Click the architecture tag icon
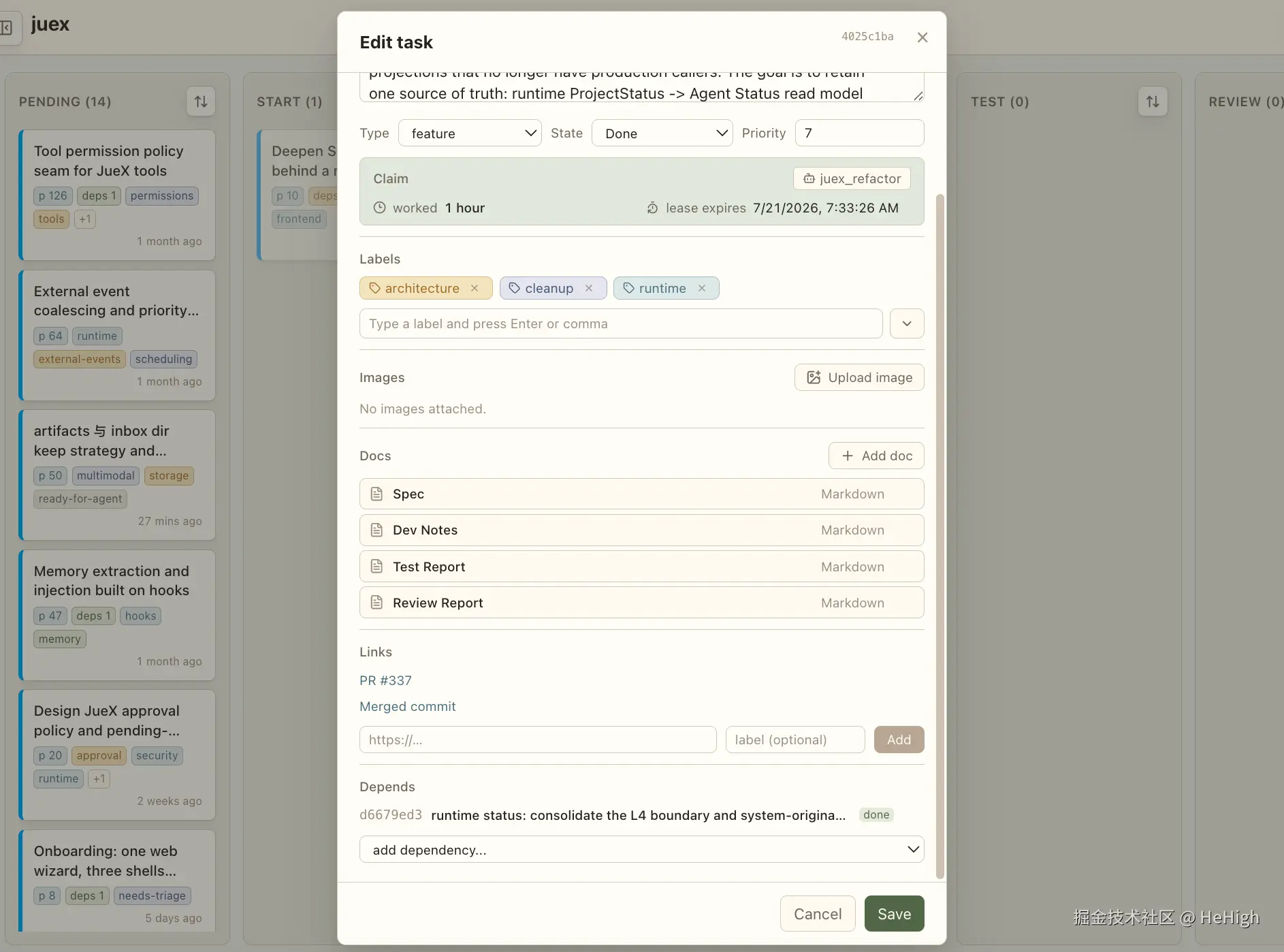Viewport: 1284px width, 952px height. 375,288
